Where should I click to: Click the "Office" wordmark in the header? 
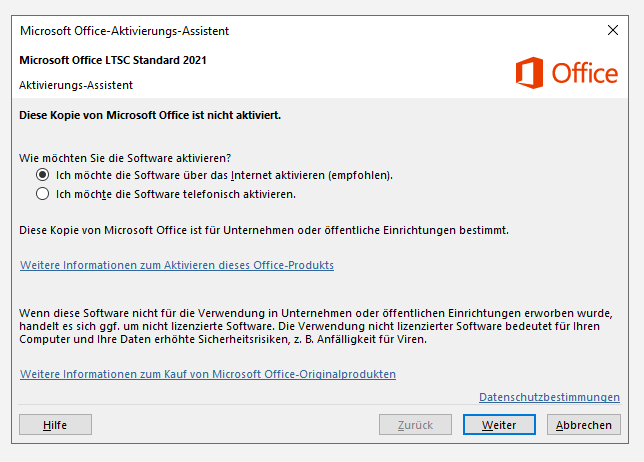click(x=585, y=73)
